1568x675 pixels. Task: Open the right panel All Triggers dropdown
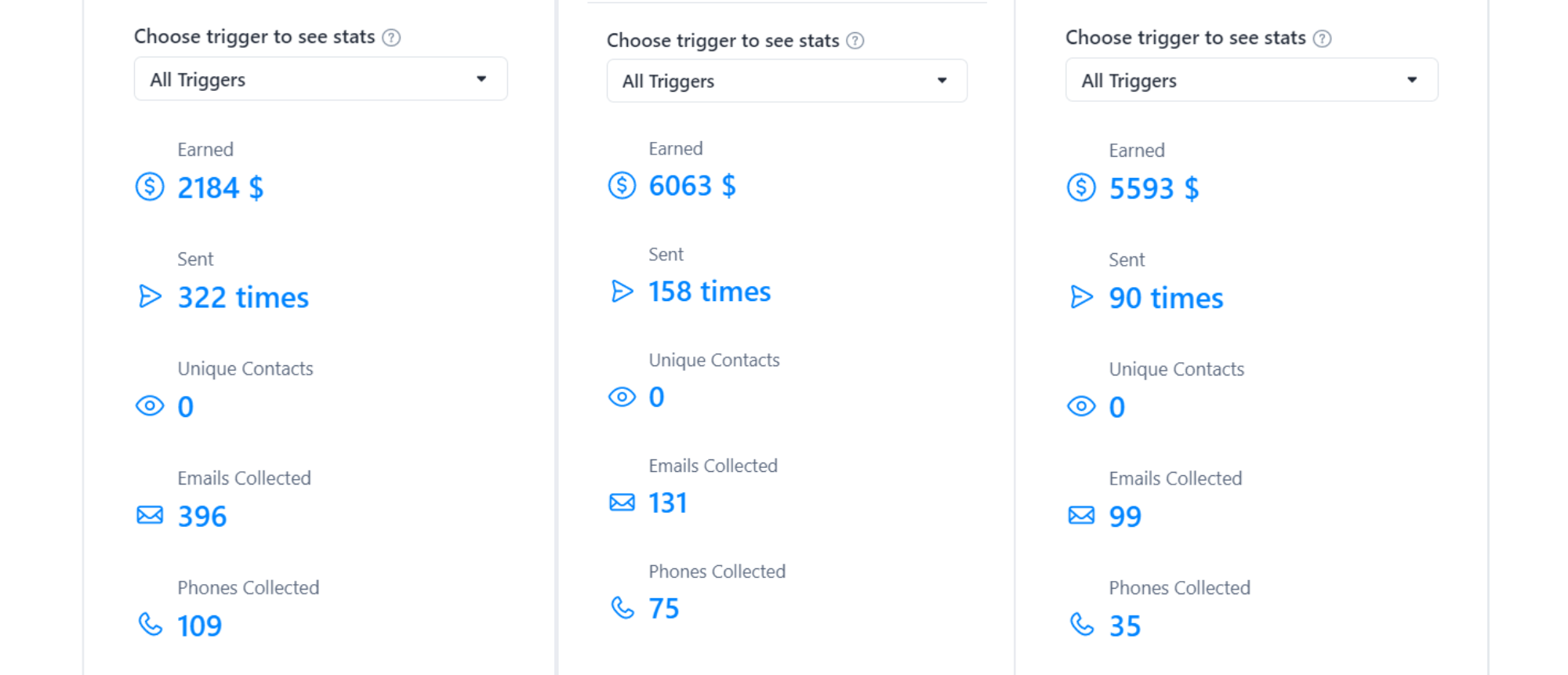(1251, 80)
